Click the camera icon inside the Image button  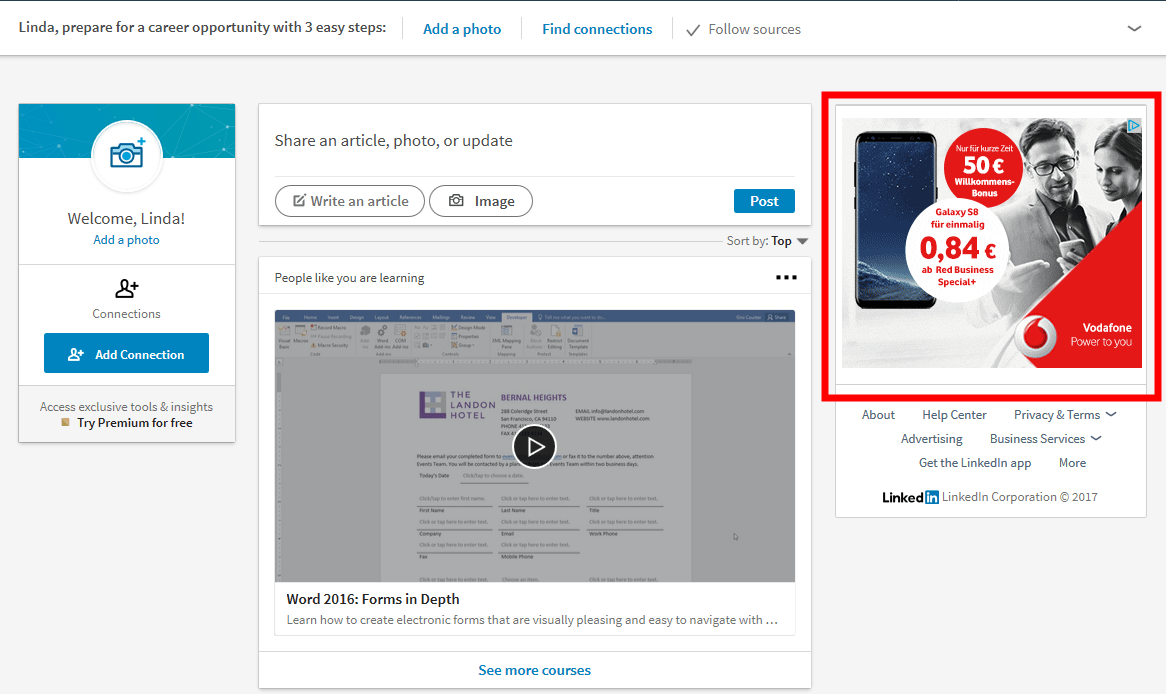(x=459, y=201)
